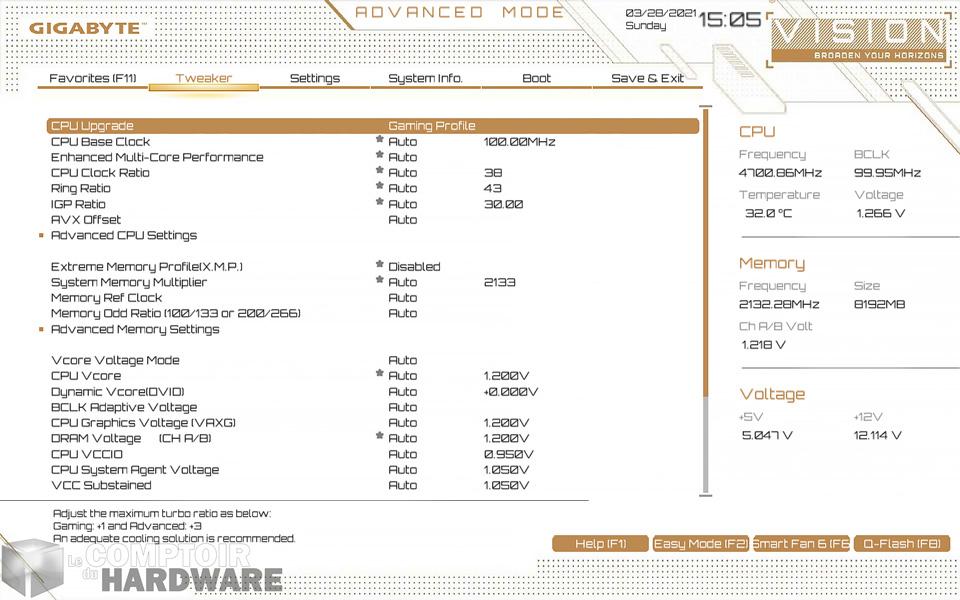Click the vertical scrollbar of settings list
Image resolution: width=960 pixels, height=600 pixels.
(x=708, y=300)
